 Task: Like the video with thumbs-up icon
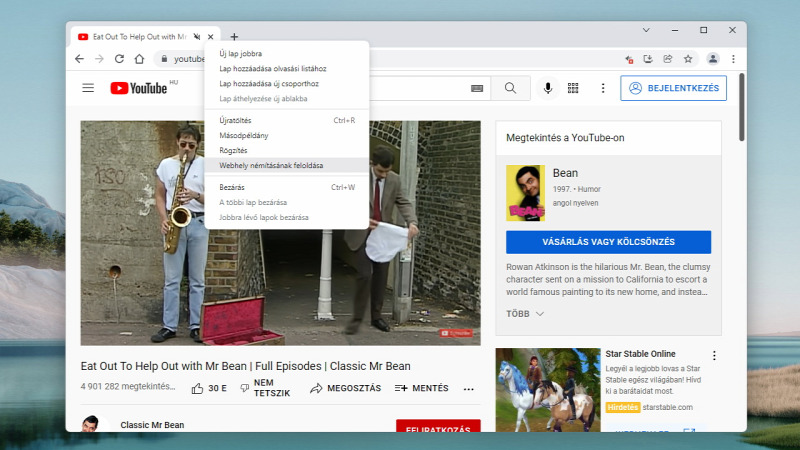tap(197, 389)
